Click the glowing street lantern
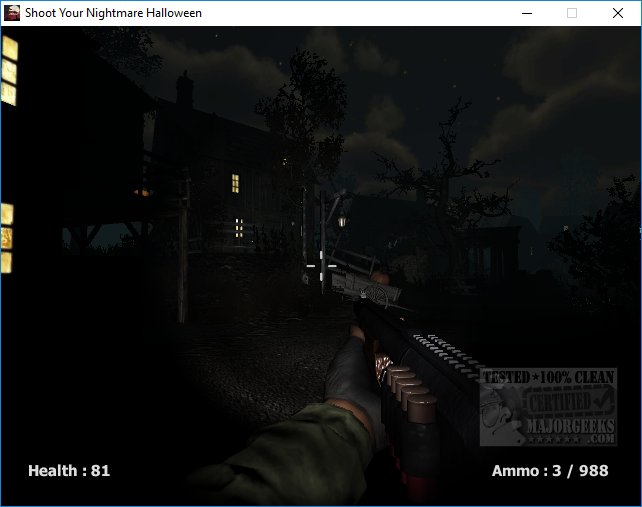Screen dimensions: 642x507 (342, 222)
